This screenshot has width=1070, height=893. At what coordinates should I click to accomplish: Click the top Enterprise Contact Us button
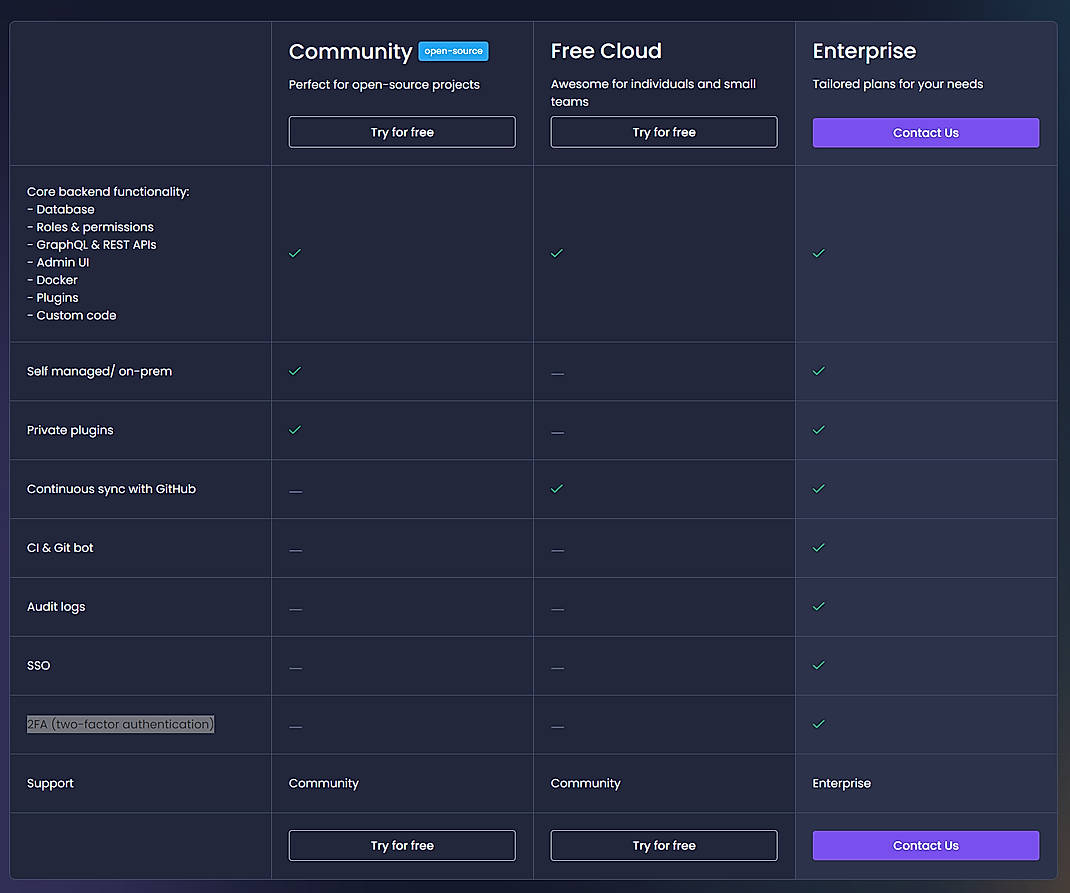[926, 132]
